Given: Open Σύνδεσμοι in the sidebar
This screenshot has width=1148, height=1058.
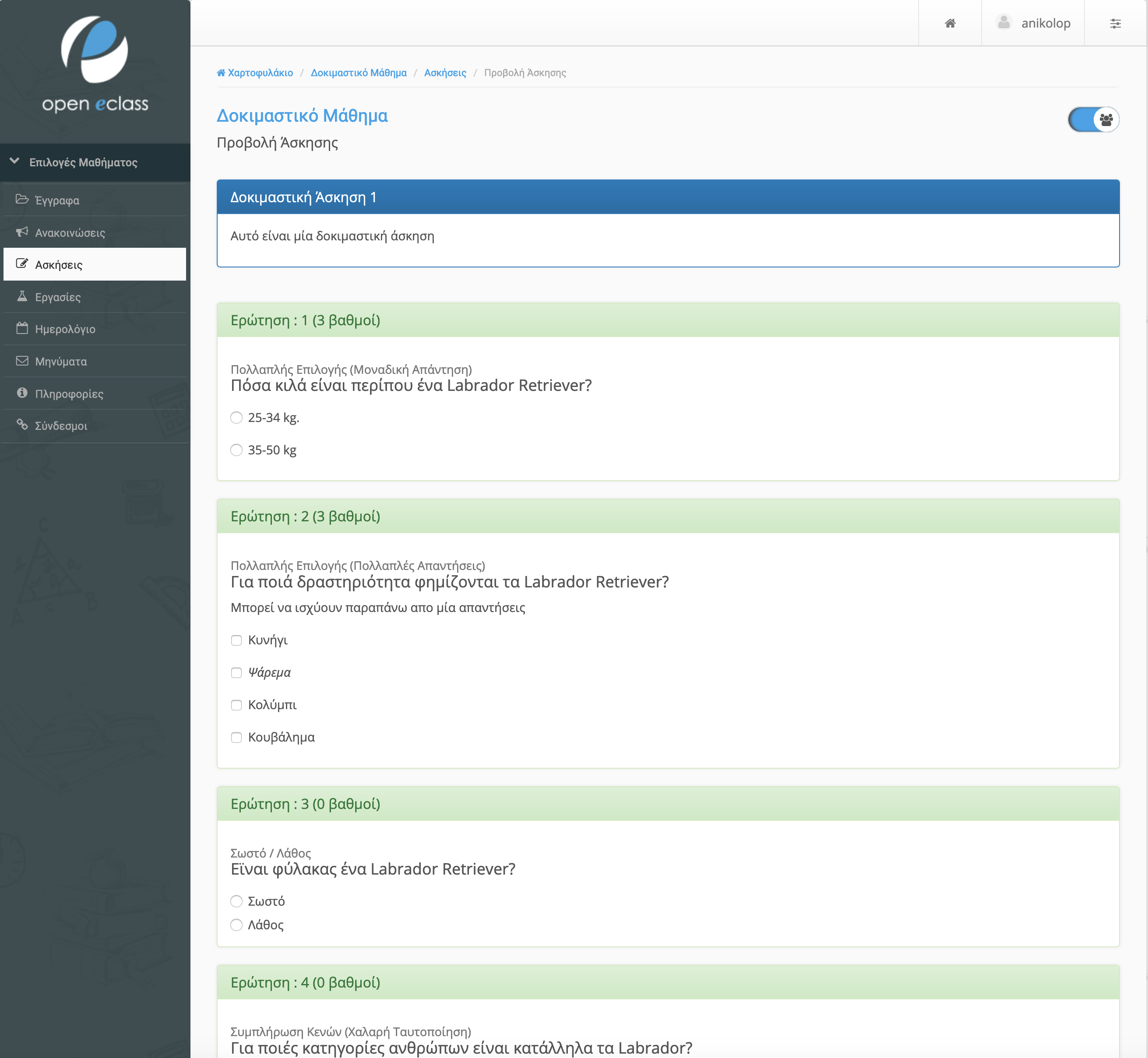Looking at the screenshot, I should click(95, 425).
